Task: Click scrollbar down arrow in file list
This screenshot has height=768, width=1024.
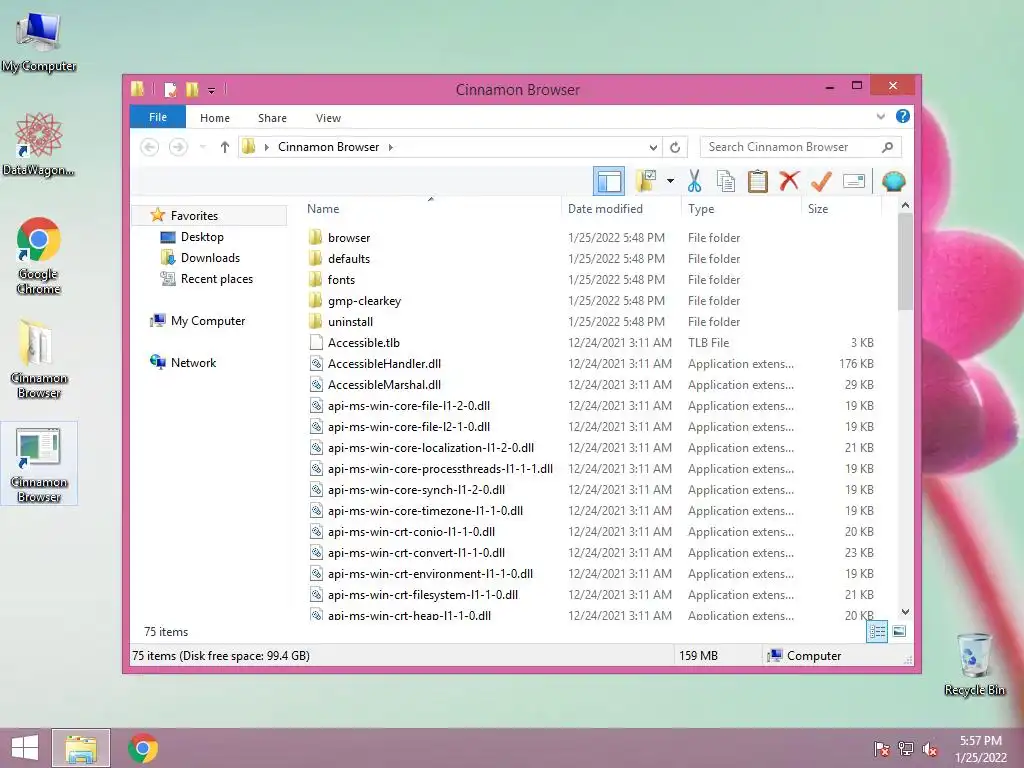Action: (905, 612)
